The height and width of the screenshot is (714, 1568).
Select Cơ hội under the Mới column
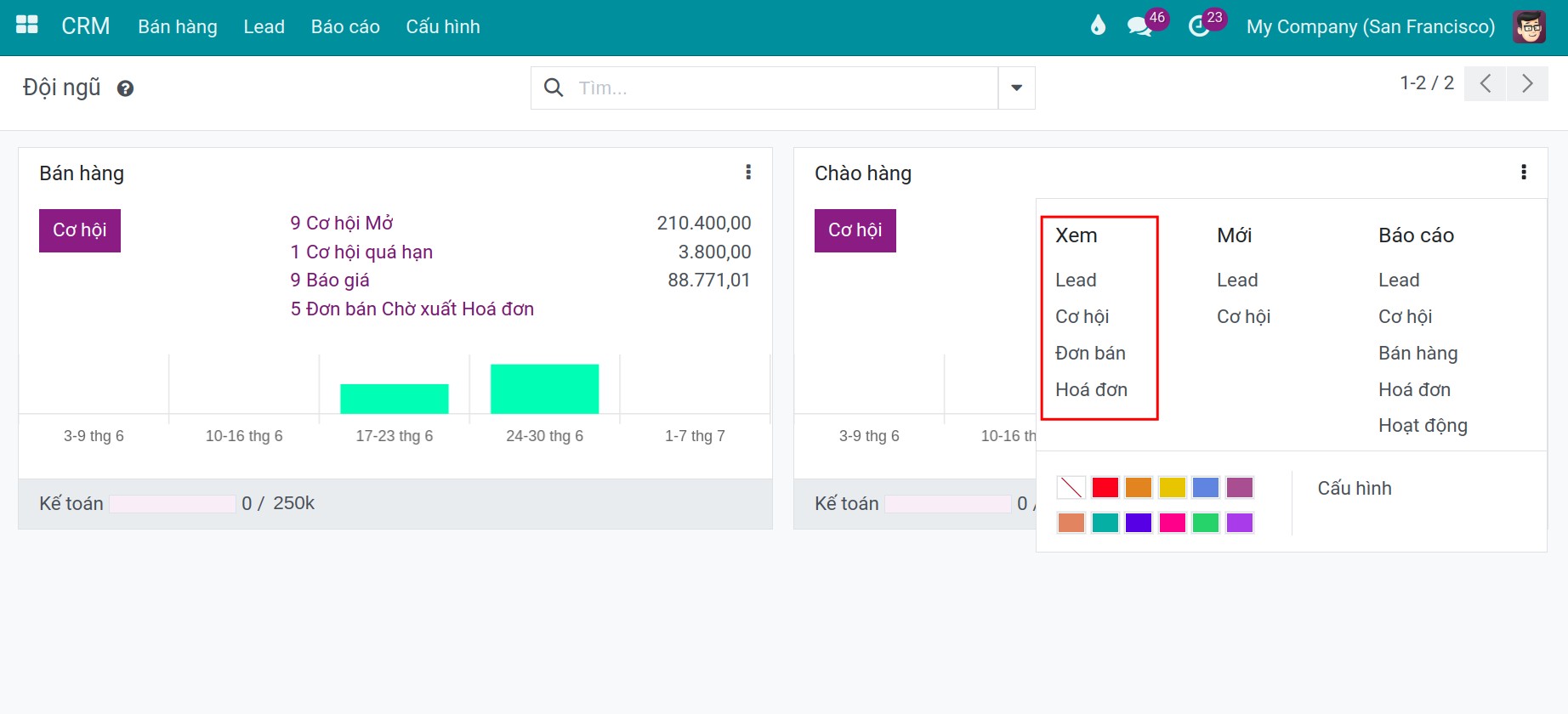[1243, 316]
